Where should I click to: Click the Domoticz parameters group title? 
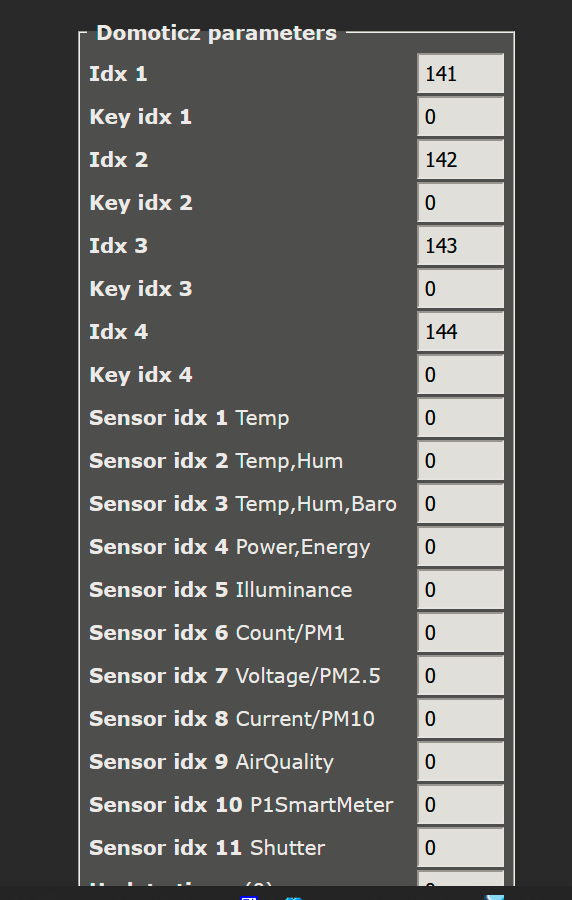point(216,33)
